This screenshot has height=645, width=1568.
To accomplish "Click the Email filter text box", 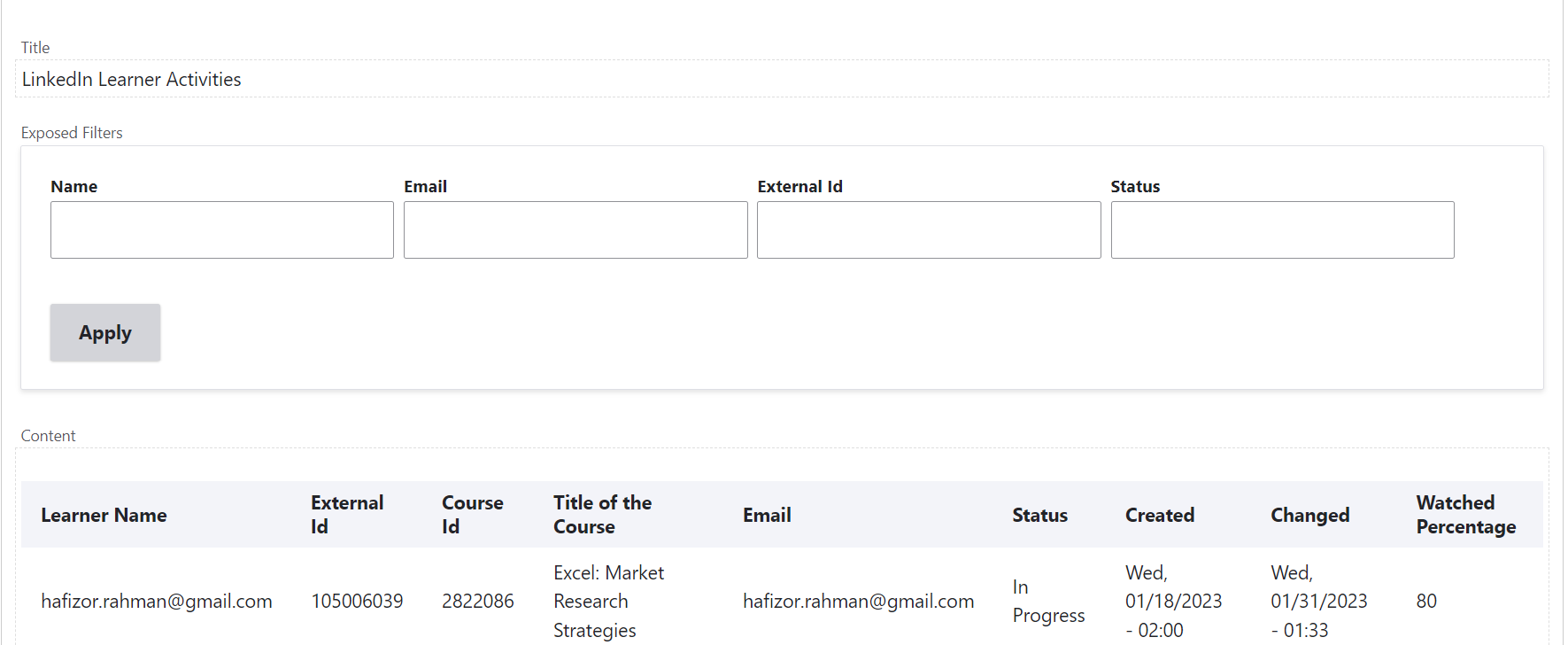I will point(575,230).
